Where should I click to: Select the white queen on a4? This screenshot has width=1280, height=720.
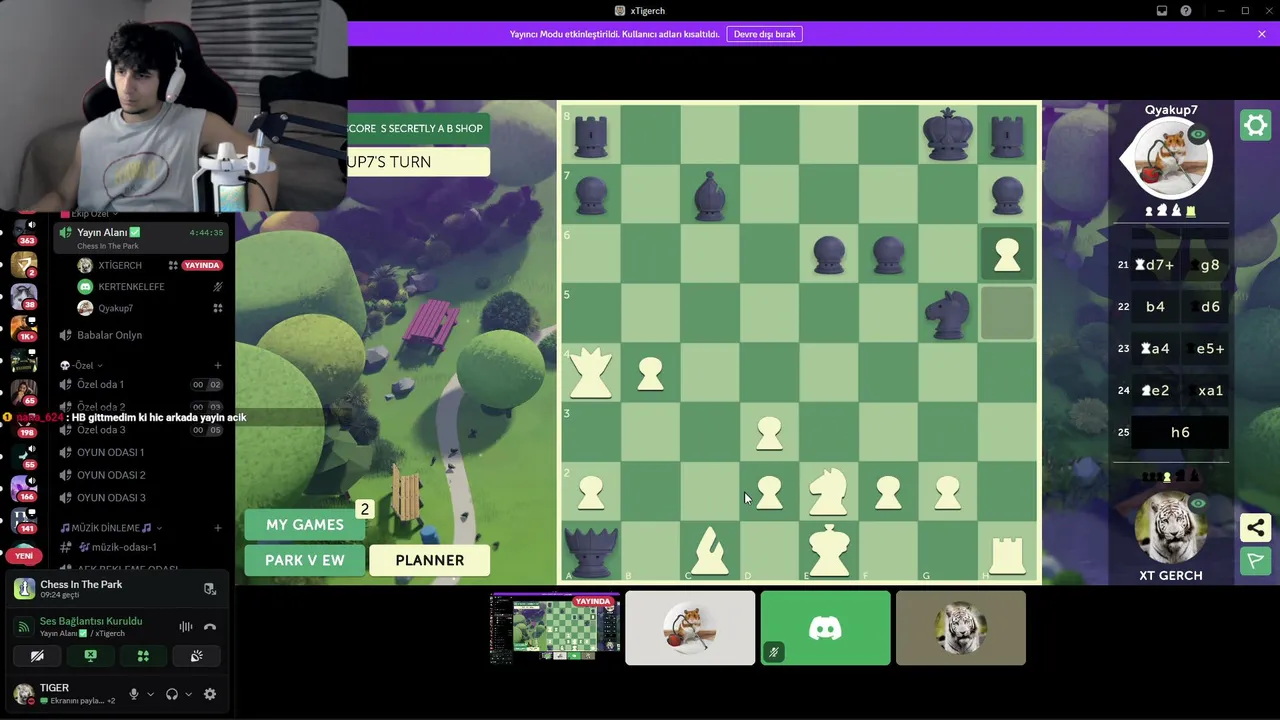(590, 373)
